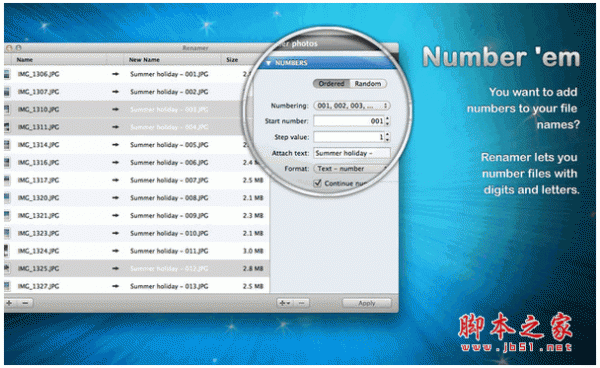This screenshot has width=600, height=368.
Task: Click the remove action minus button
Action: pyautogui.click(x=302, y=303)
